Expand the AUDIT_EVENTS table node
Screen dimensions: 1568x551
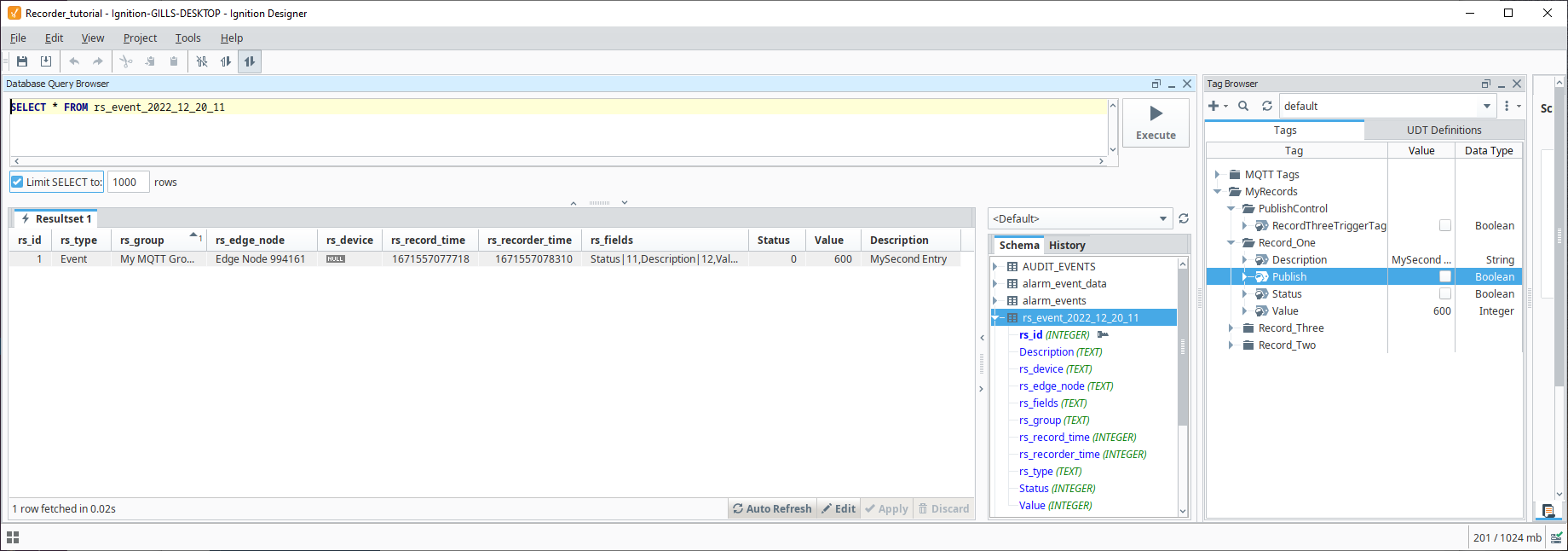point(995,266)
